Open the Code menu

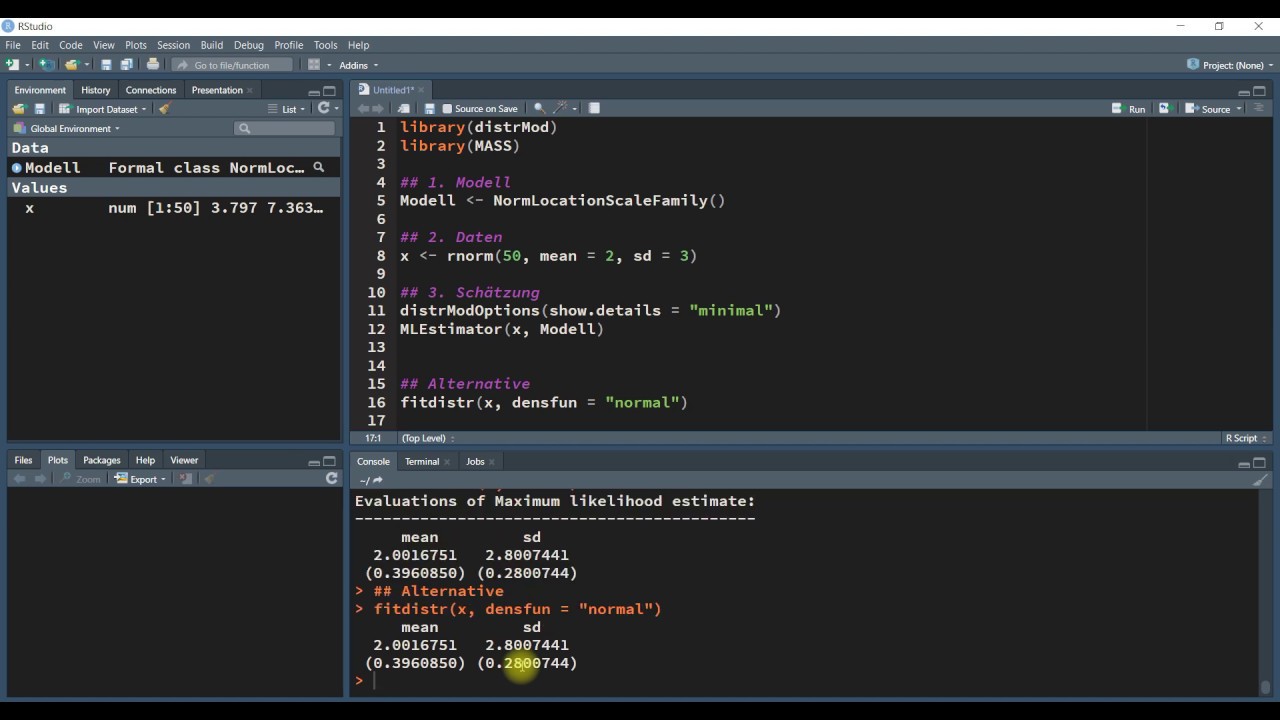coord(70,45)
